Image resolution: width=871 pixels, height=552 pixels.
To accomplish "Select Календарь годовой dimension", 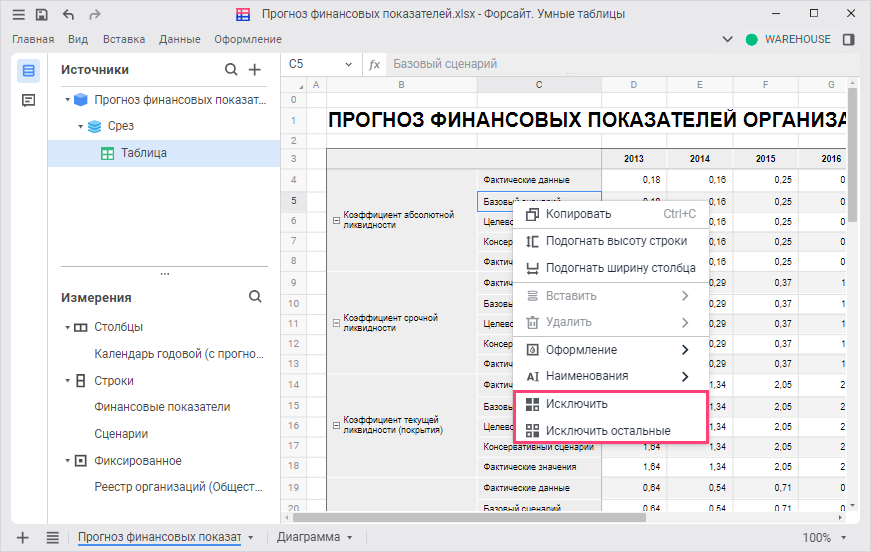I will (179, 354).
